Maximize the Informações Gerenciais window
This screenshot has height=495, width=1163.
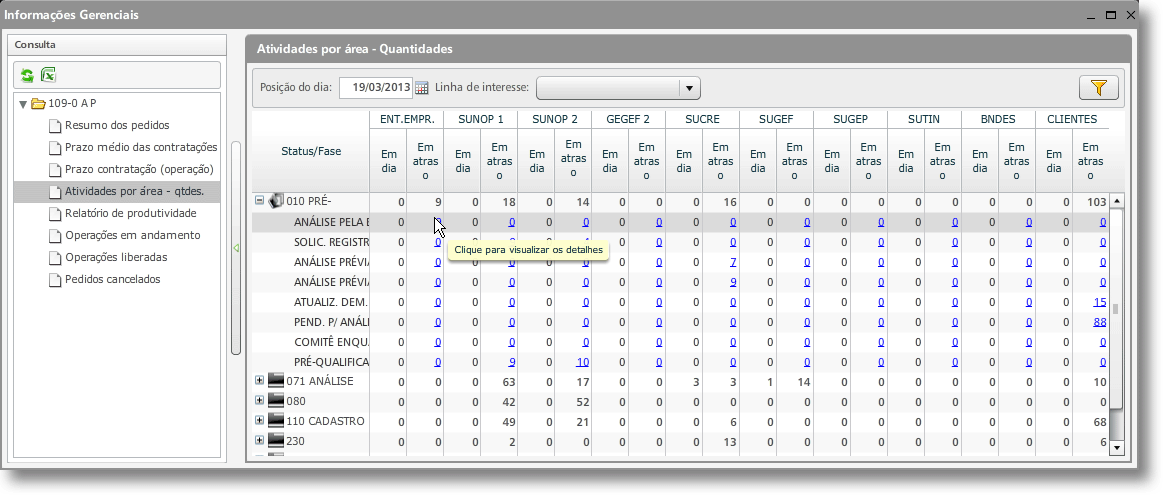(1111, 15)
